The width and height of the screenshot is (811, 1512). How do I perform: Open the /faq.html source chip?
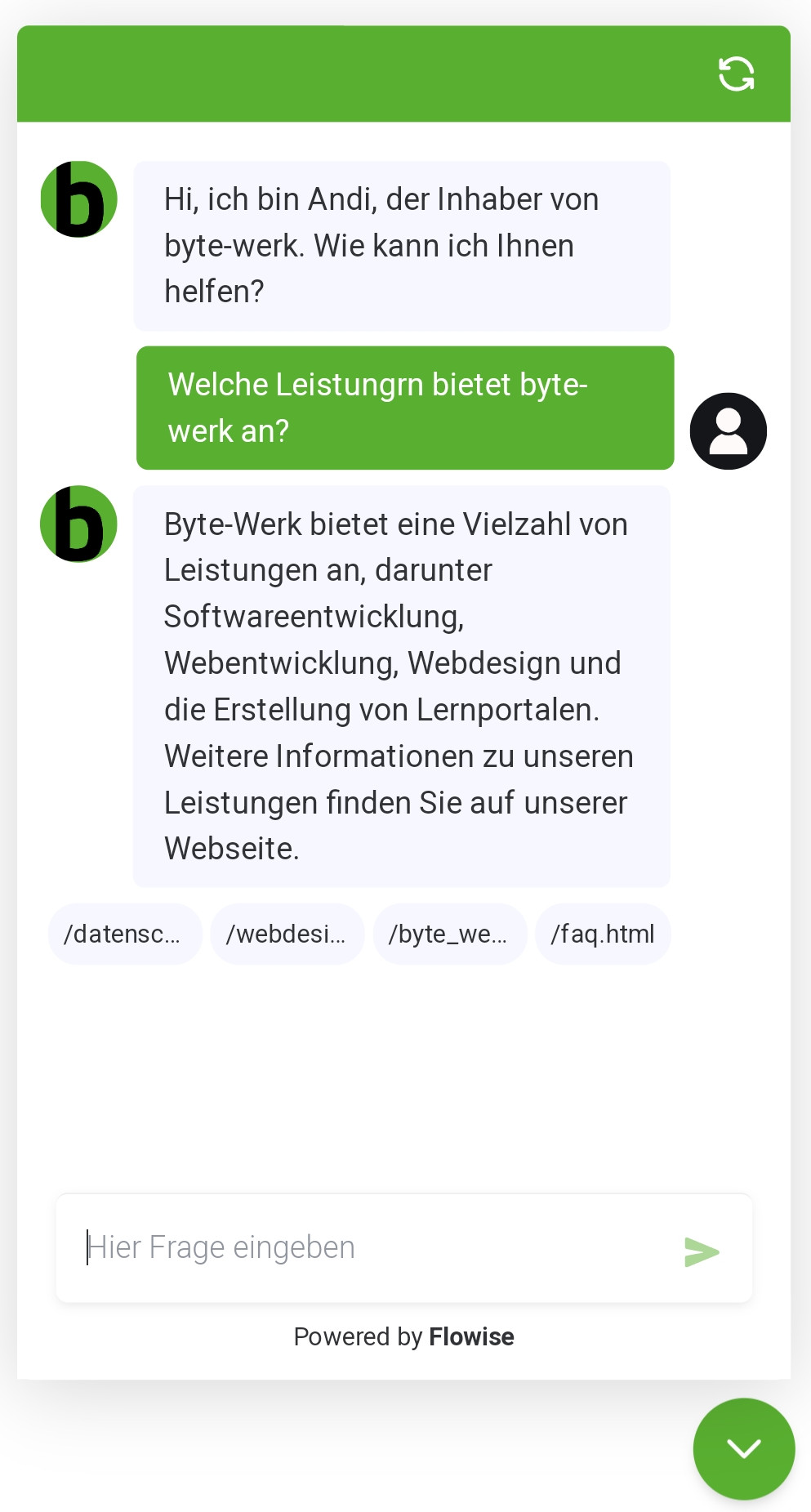click(603, 934)
